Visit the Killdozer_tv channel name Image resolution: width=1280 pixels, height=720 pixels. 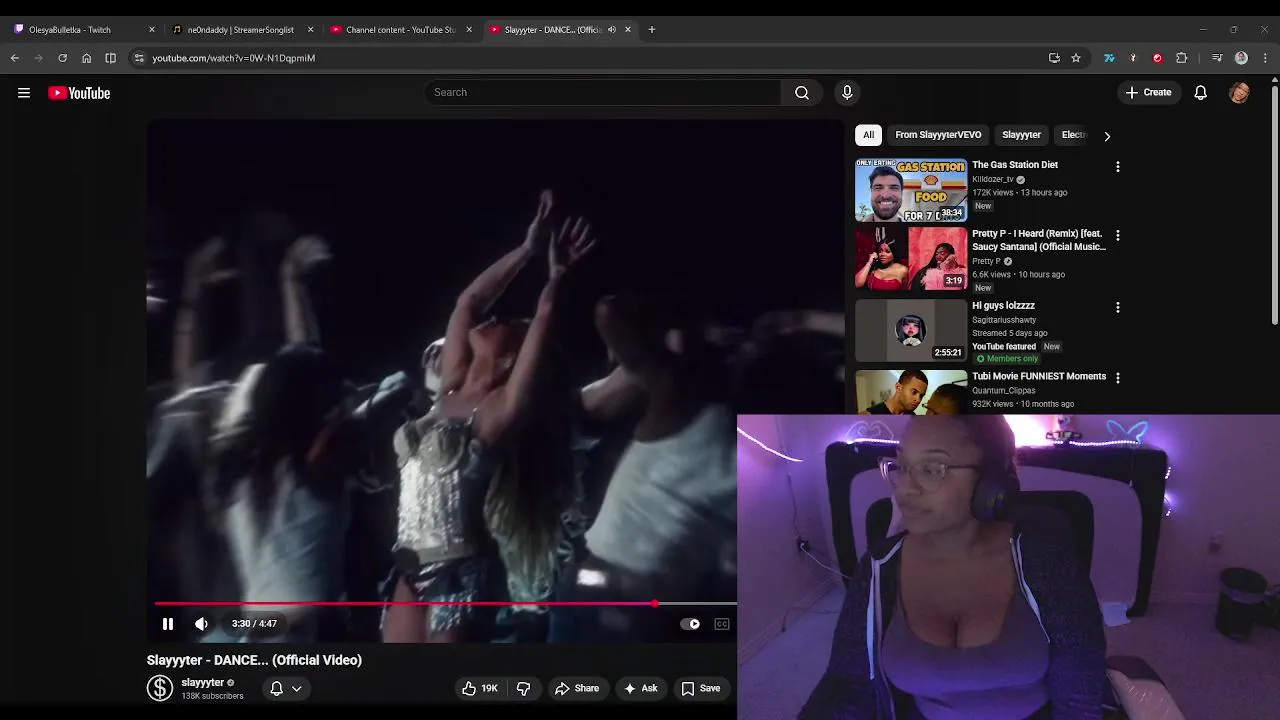pos(992,180)
